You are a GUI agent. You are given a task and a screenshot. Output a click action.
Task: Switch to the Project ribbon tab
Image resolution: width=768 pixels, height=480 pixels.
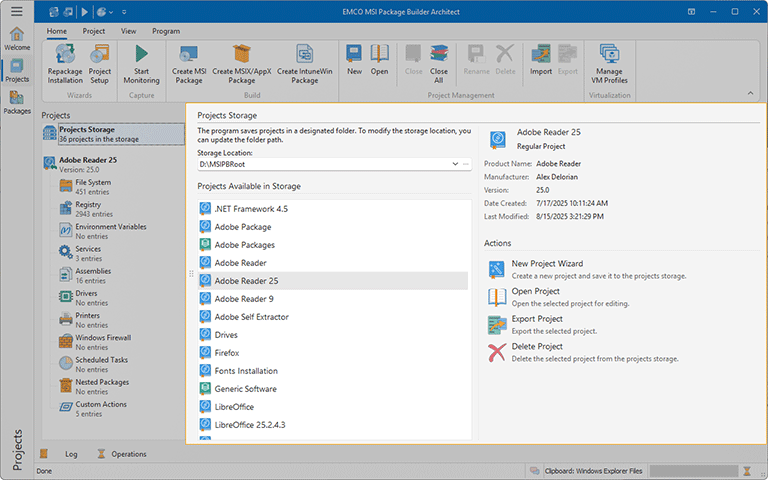coord(94,31)
